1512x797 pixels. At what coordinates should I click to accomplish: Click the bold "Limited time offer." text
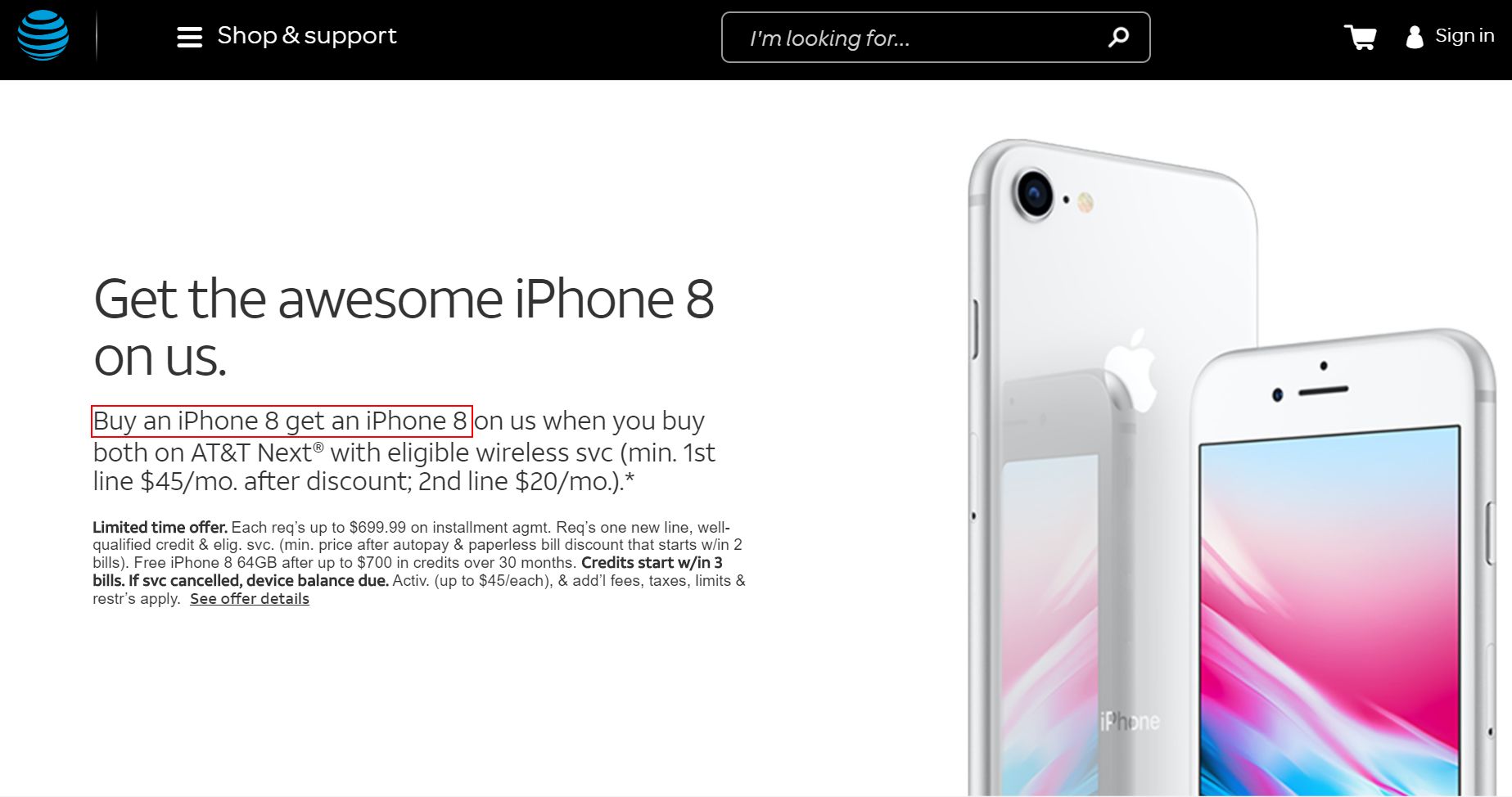pos(160,527)
